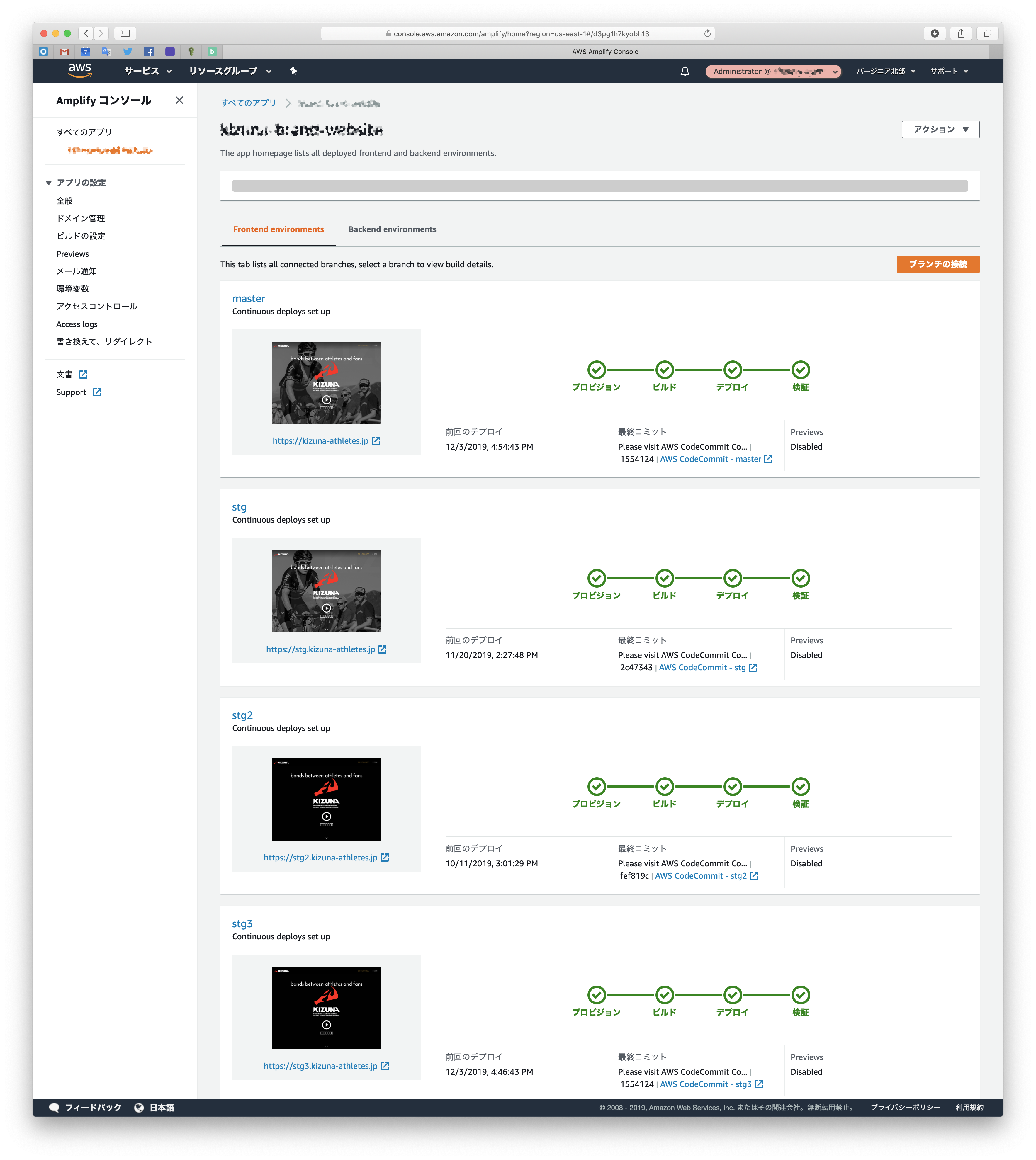Click the AWS logo home icon
Screen dimensions: 1036x1160
[x=80, y=70]
